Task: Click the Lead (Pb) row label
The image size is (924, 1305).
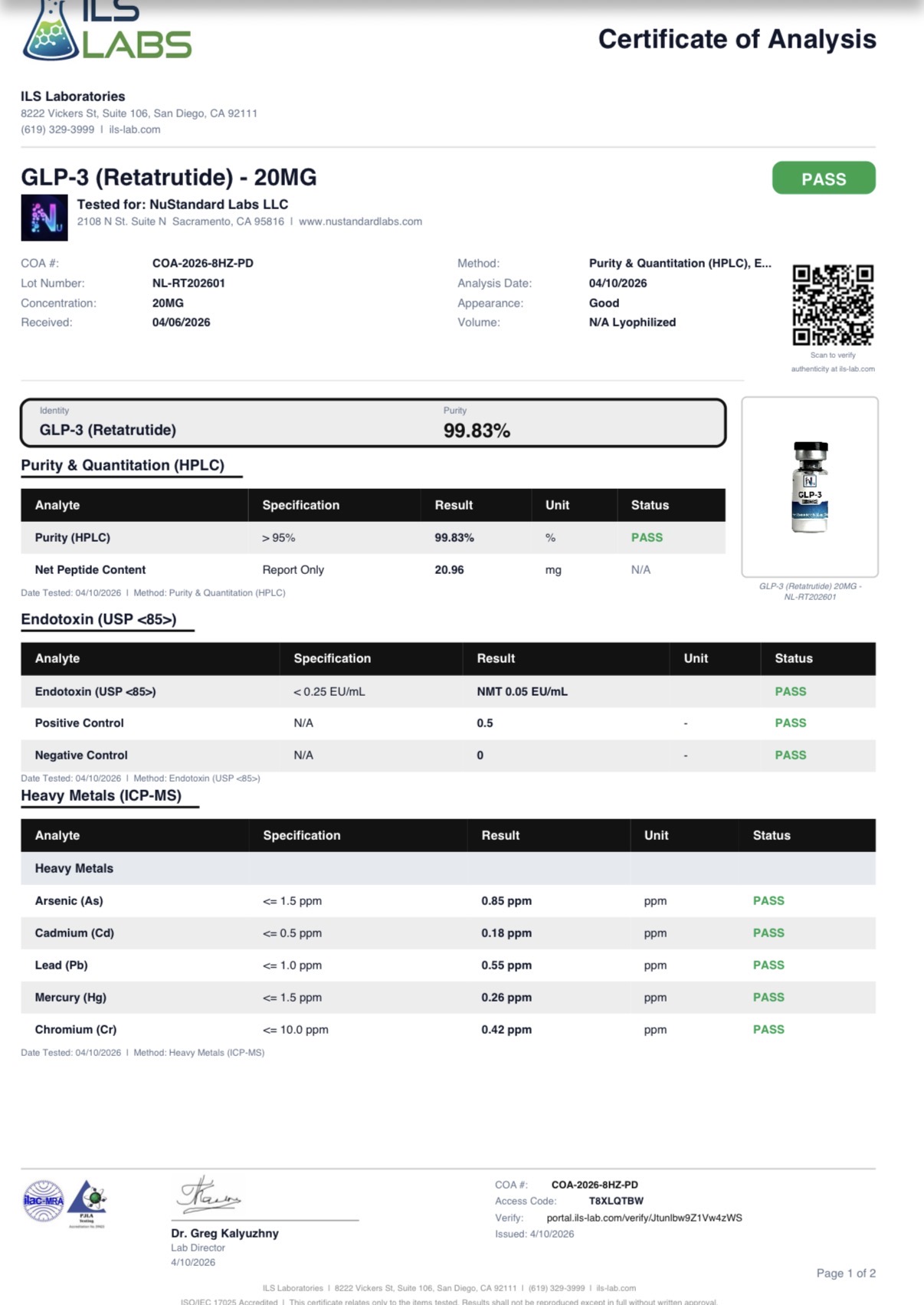Action: (61, 965)
